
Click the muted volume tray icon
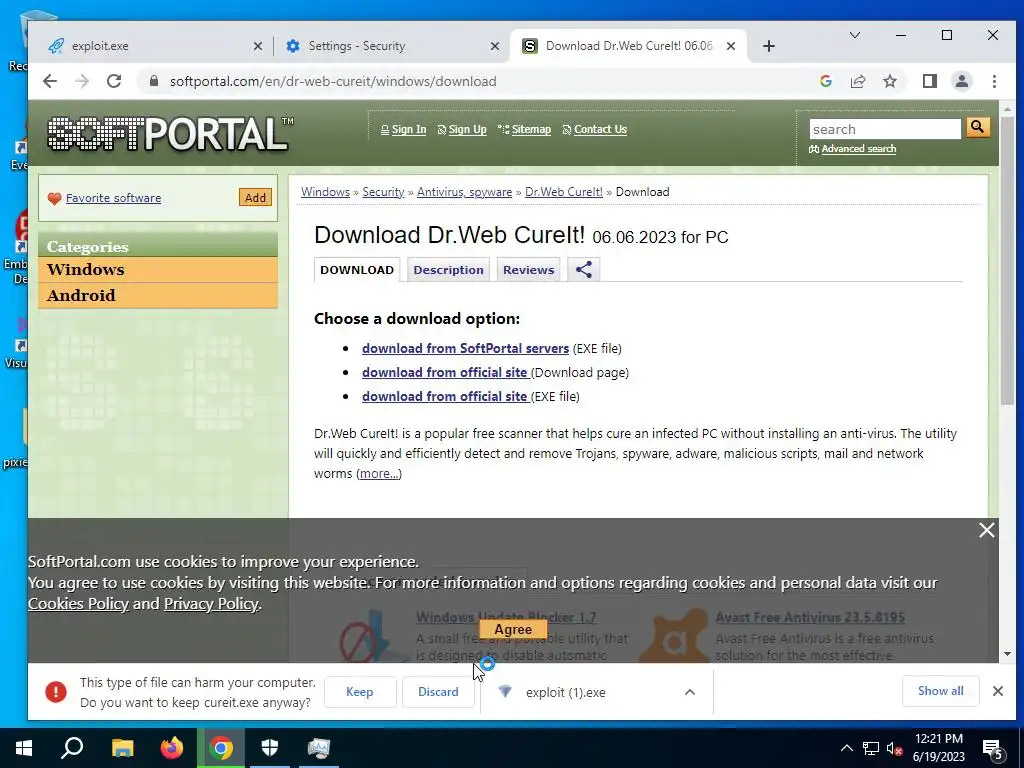click(893, 748)
